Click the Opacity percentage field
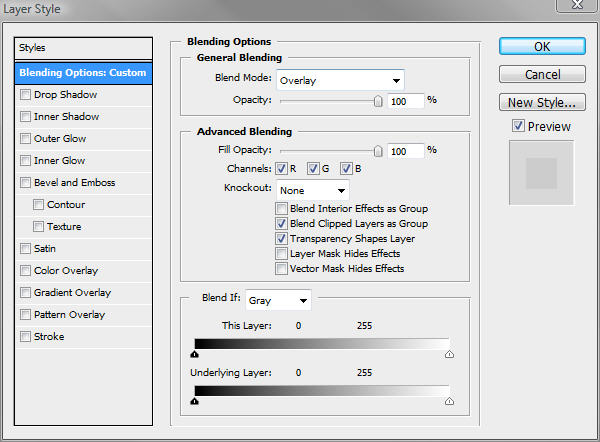Screen dimensions: 600x442 point(406,101)
